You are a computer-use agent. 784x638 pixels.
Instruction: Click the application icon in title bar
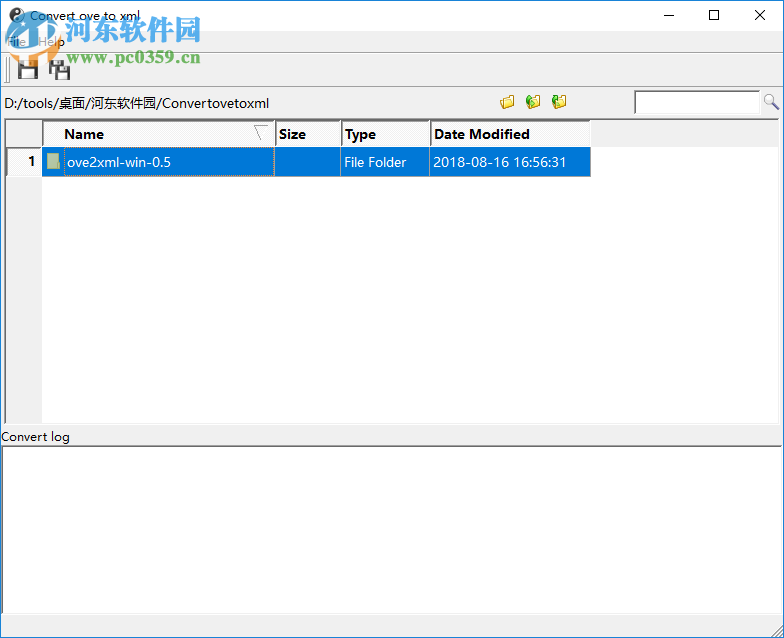[16, 15]
